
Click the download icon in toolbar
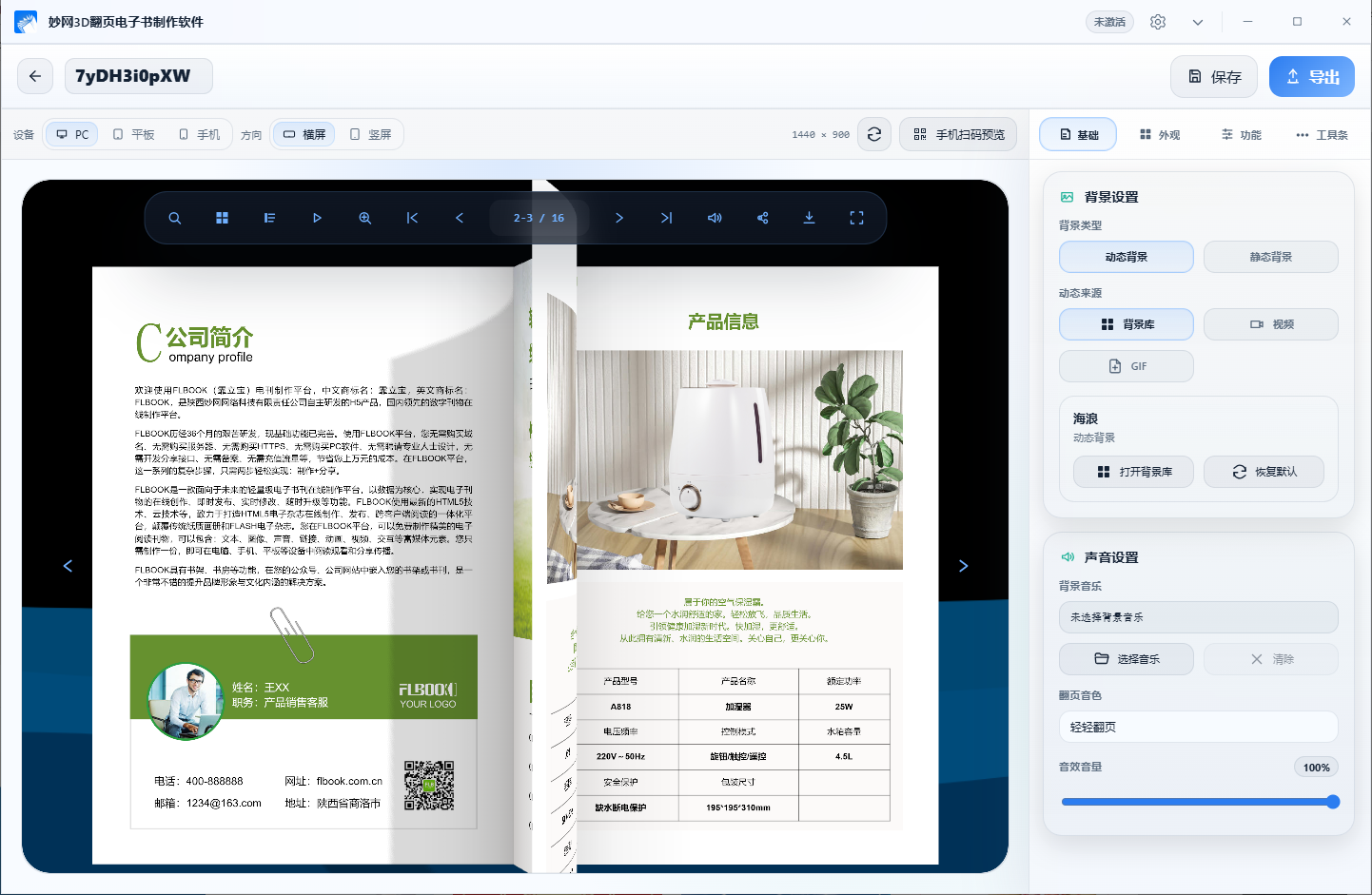809,218
